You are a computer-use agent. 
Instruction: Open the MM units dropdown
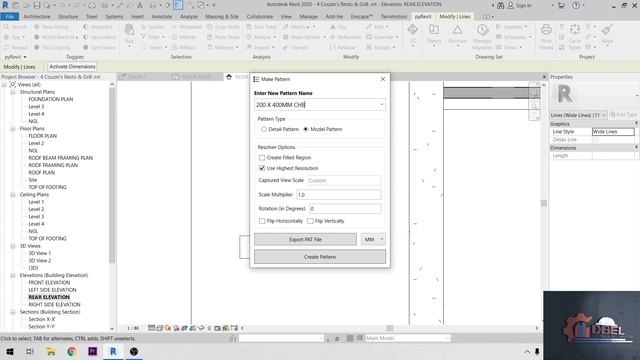[x=373, y=240]
